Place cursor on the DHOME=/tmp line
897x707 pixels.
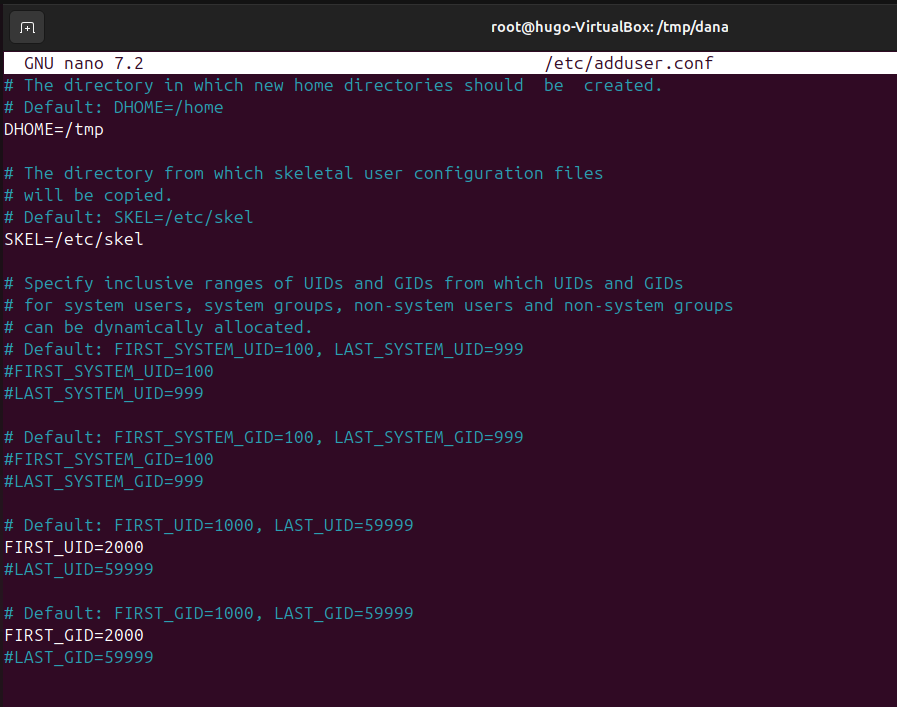pyautogui.click(x=53, y=129)
